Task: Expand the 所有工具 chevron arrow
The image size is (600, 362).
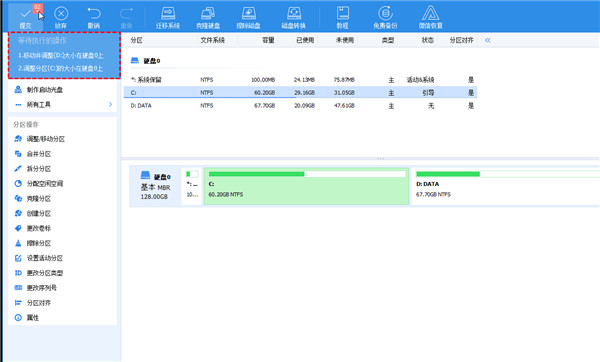Action: click(x=111, y=104)
